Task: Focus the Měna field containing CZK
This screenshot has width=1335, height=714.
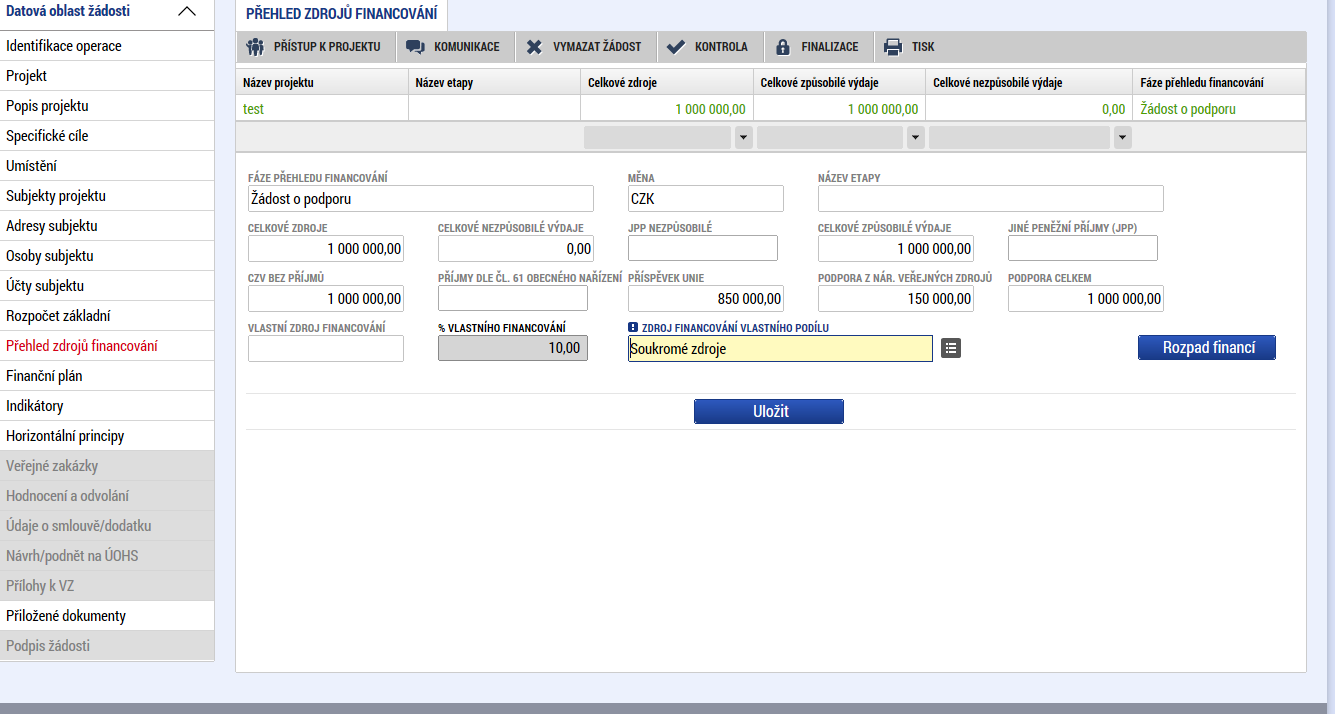Action: pos(706,198)
